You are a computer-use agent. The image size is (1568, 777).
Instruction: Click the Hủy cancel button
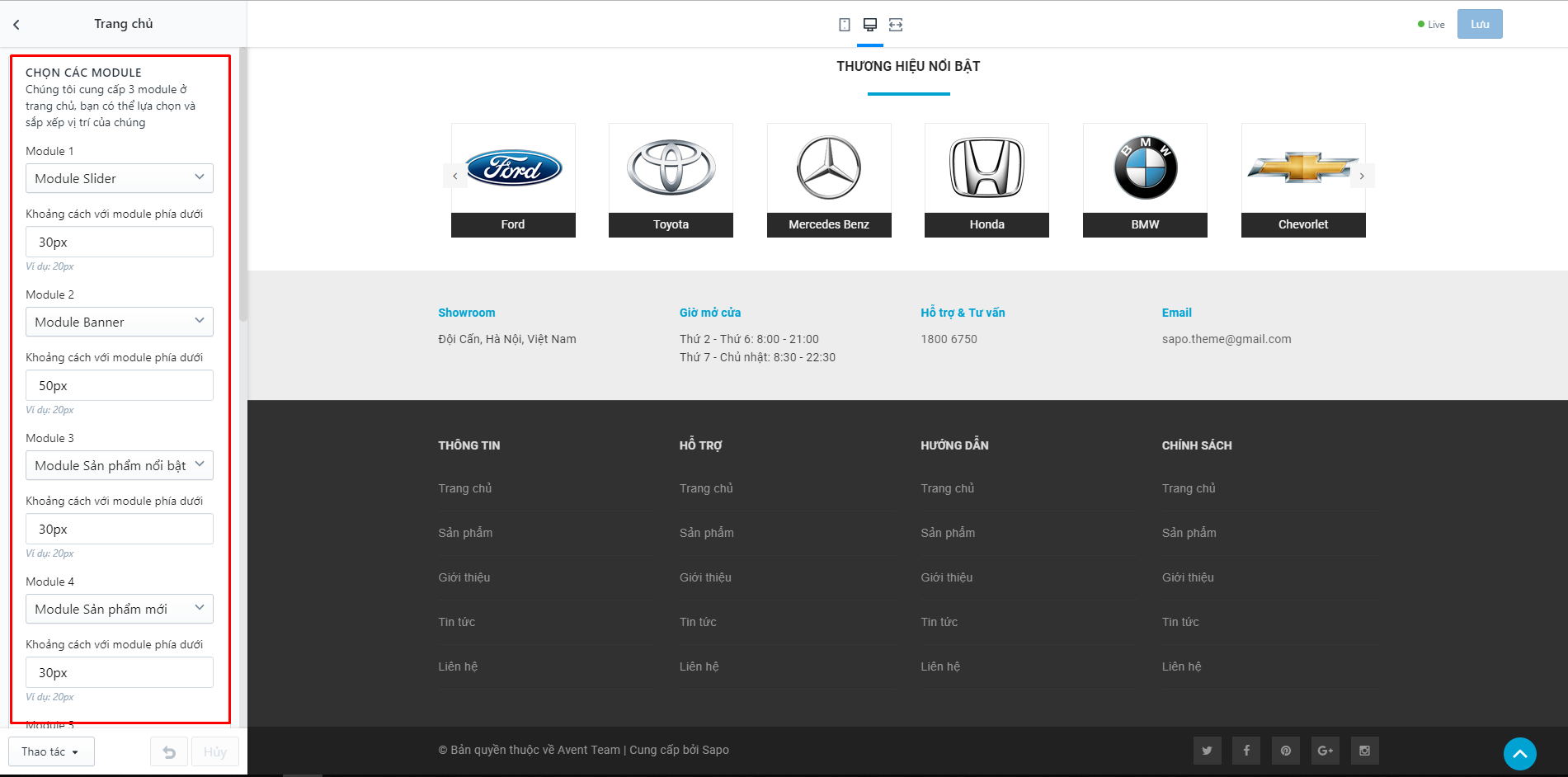215,752
